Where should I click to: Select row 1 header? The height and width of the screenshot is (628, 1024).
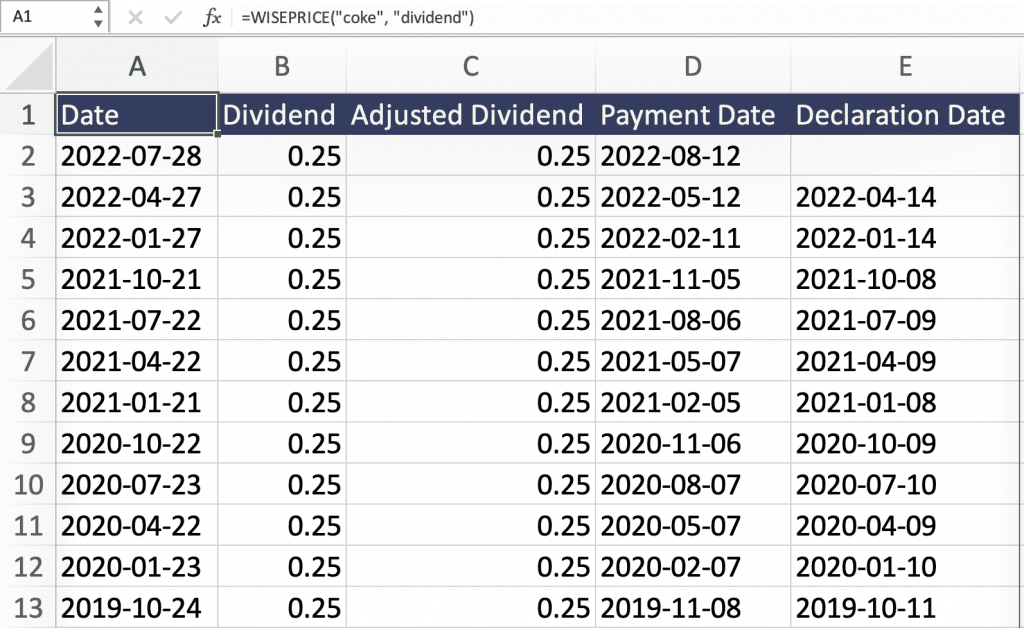coord(27,115)
